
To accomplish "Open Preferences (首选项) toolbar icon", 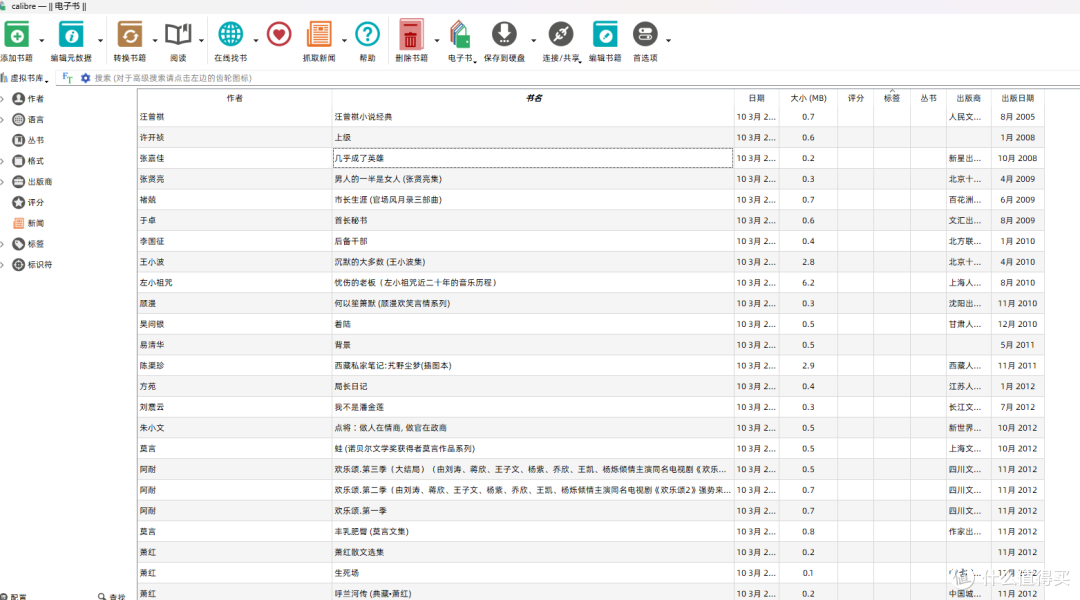I will click(x=645, y=35).
